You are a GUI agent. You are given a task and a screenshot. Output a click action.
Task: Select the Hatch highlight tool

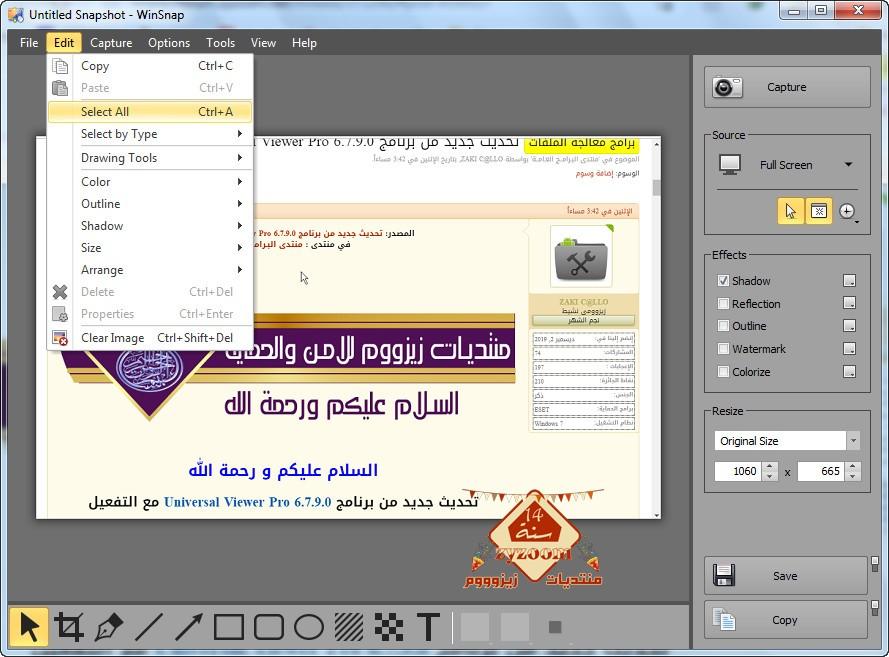pos(349,627)
